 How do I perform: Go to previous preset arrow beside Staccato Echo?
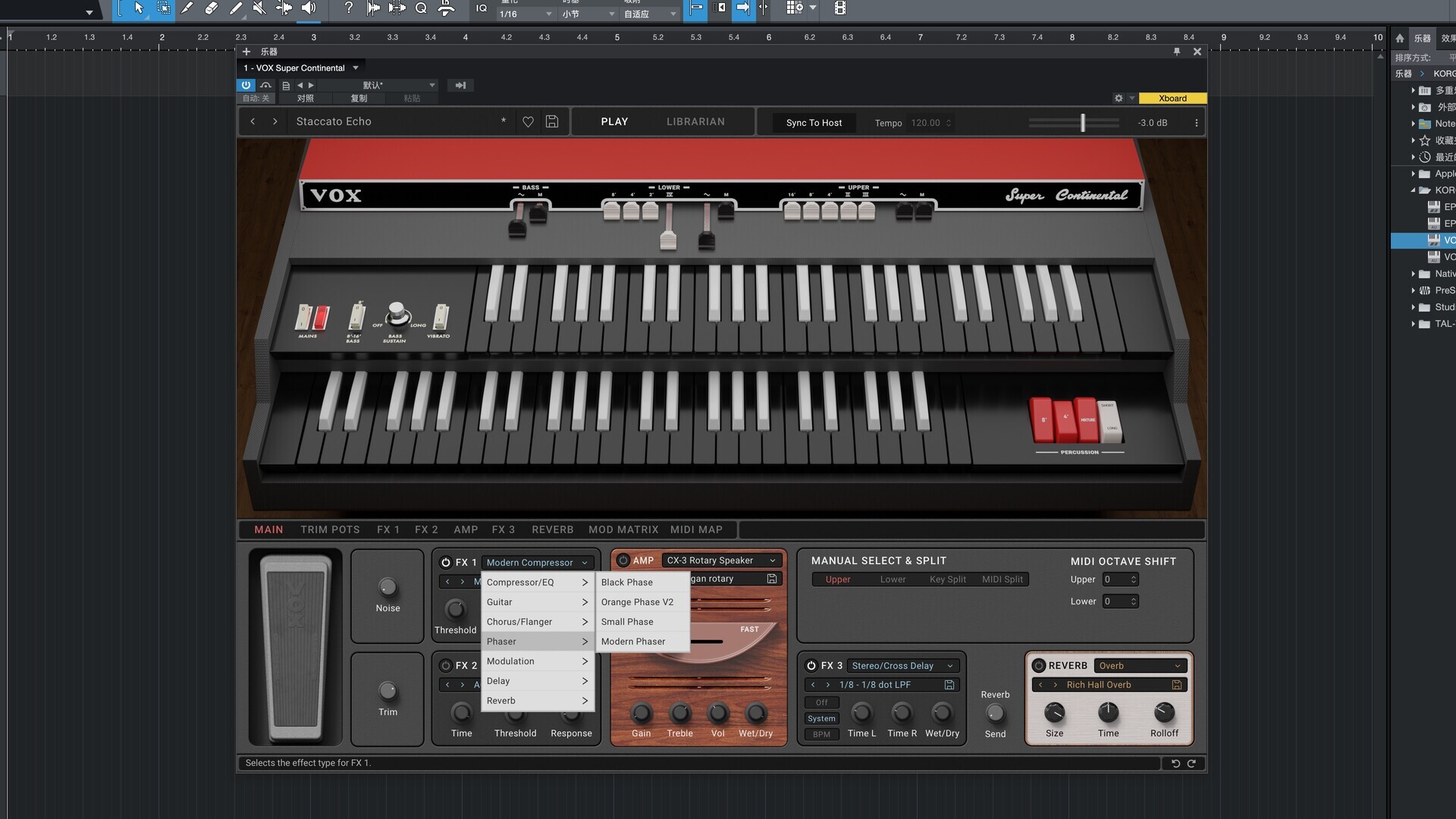click(x=253, y=121)
